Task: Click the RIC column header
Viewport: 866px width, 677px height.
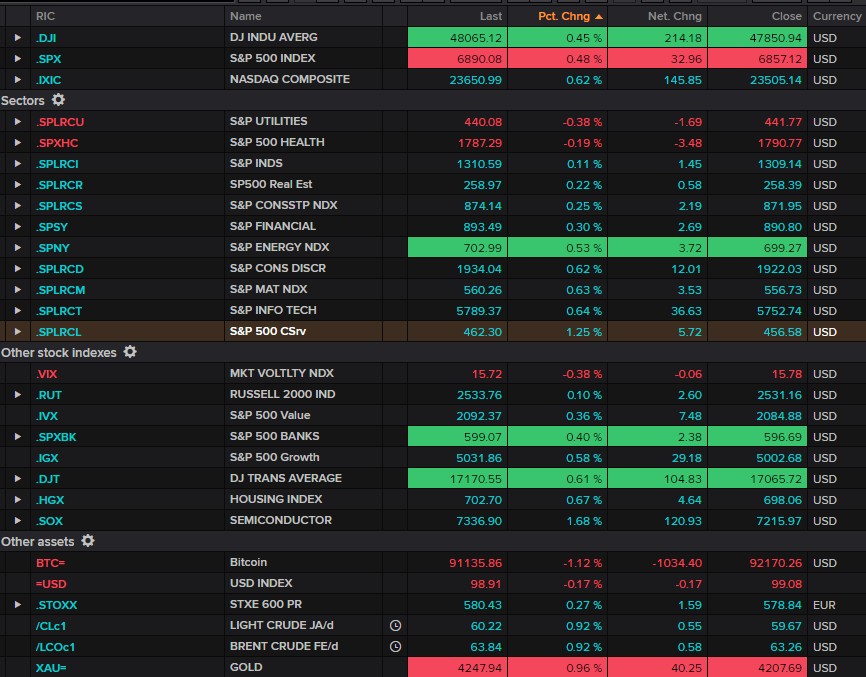Action: [46, 16]
